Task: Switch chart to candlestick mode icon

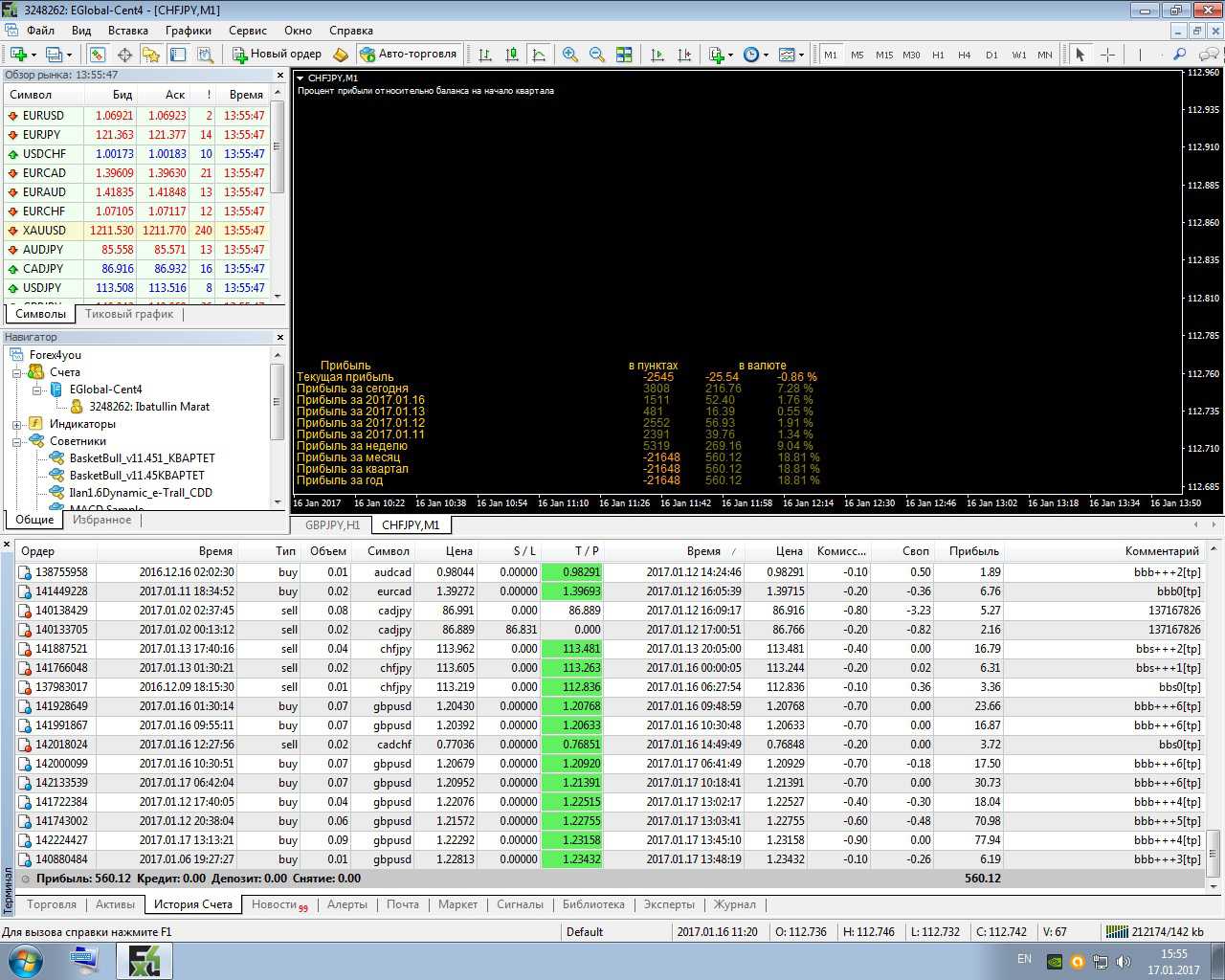Action: coord(512,55)
